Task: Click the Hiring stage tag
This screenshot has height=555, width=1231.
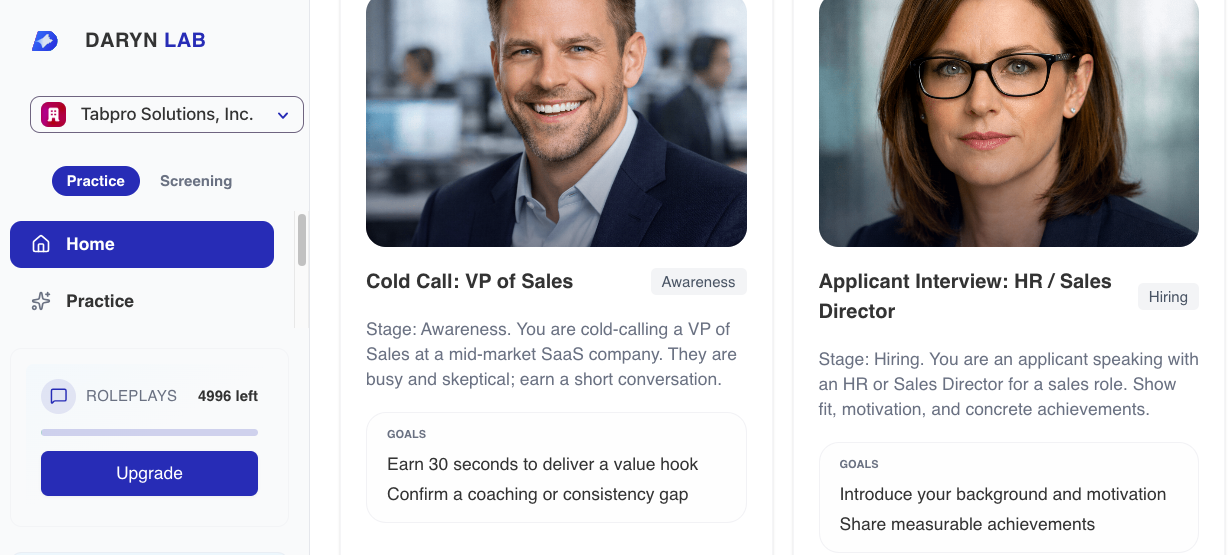Action: pyautogui.click(x=1167, y=297)
